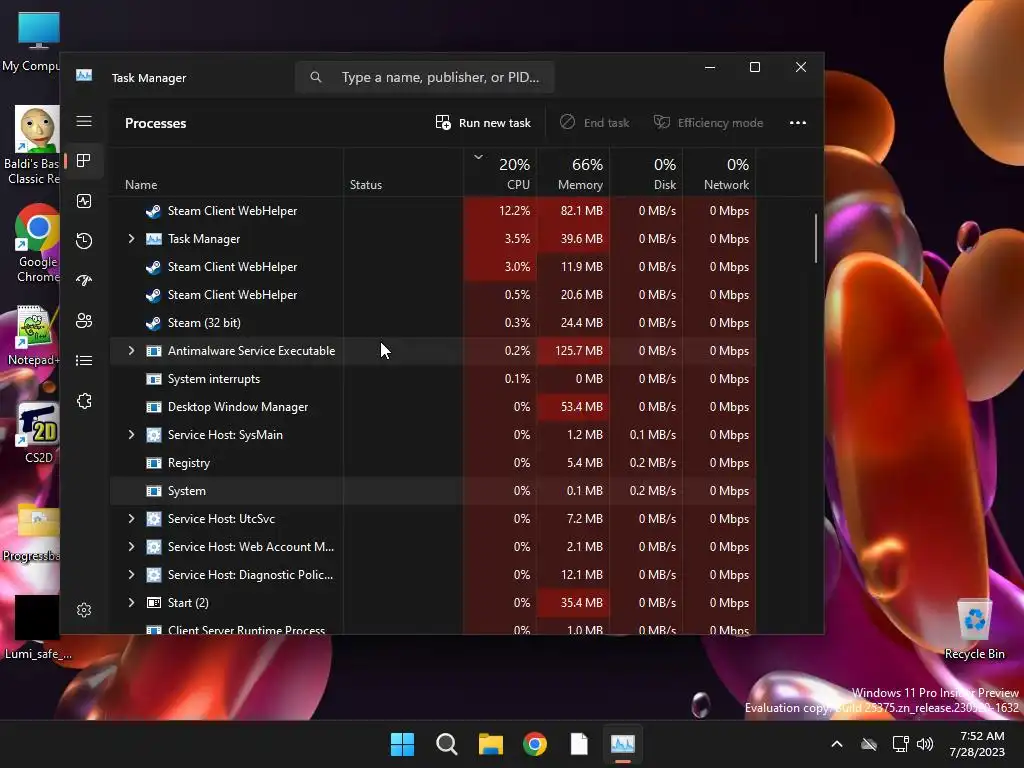The height and width of the screenshot is (768, 1024).
Task: Click Run new task button
Action: [483, 123]
